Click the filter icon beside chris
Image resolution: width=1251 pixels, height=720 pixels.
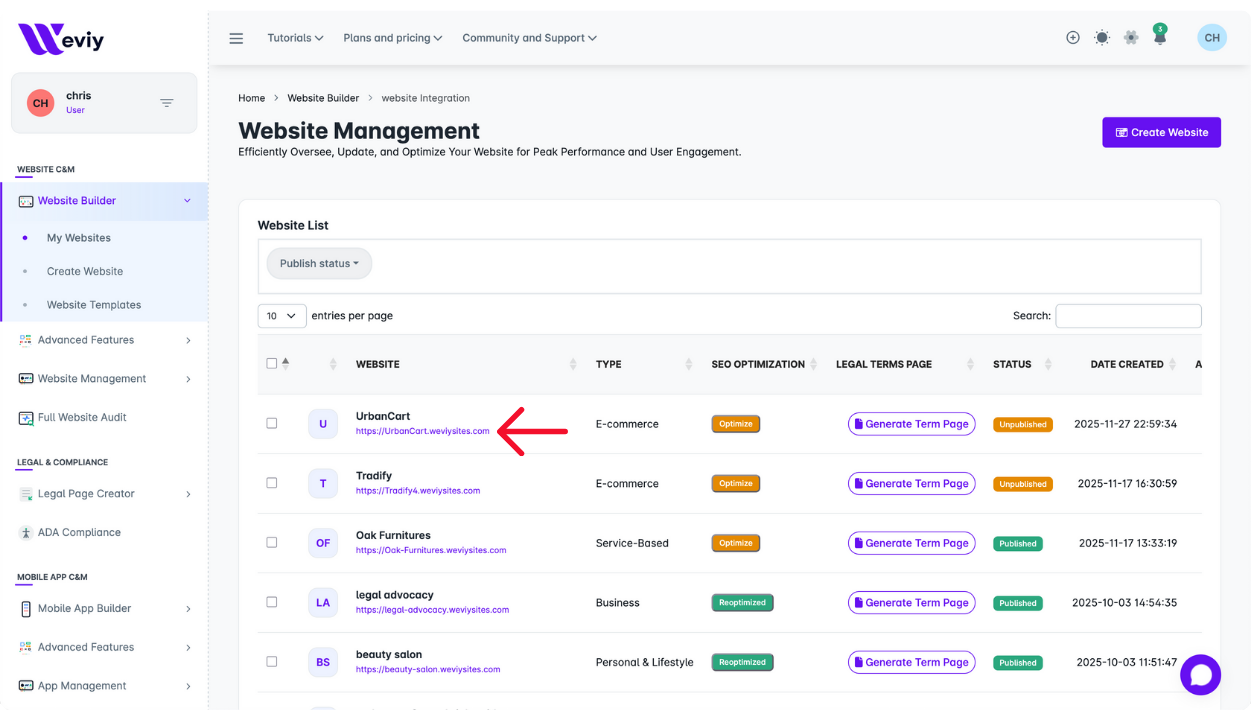tap(167, 103)
